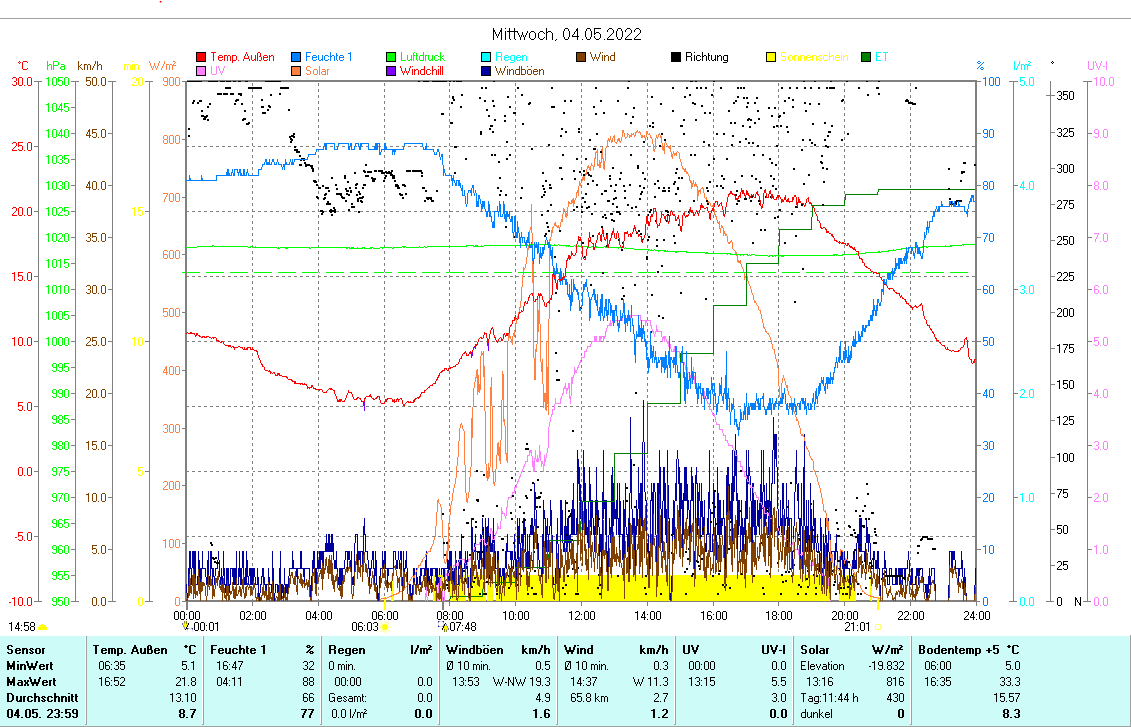Click the 06:03 sunrise time label

coord(365,627)
